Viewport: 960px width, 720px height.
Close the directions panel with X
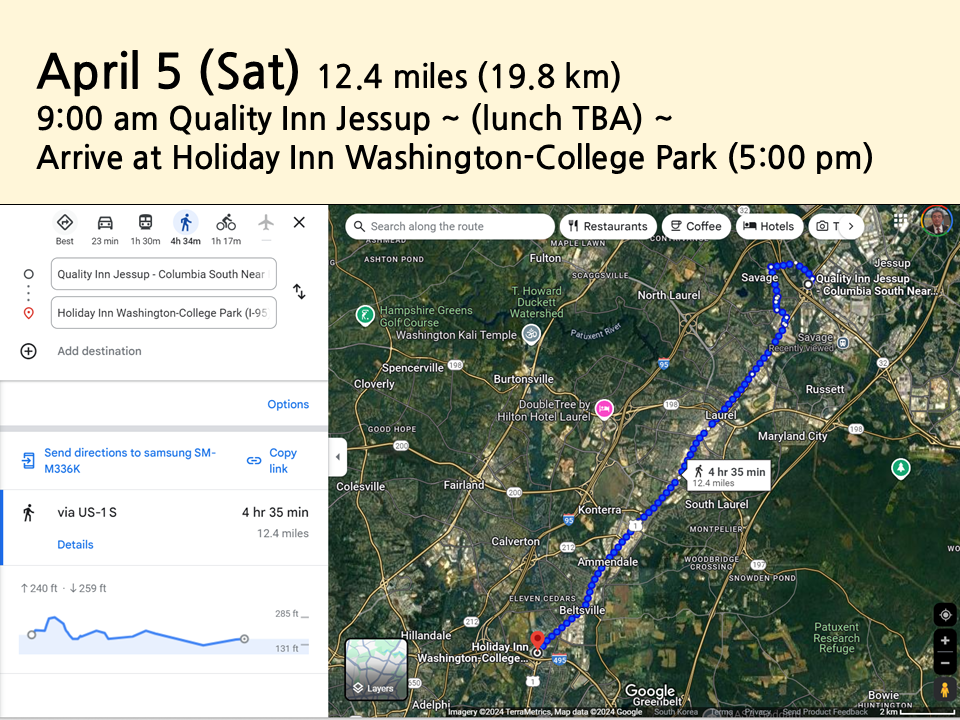click(299, 222)
